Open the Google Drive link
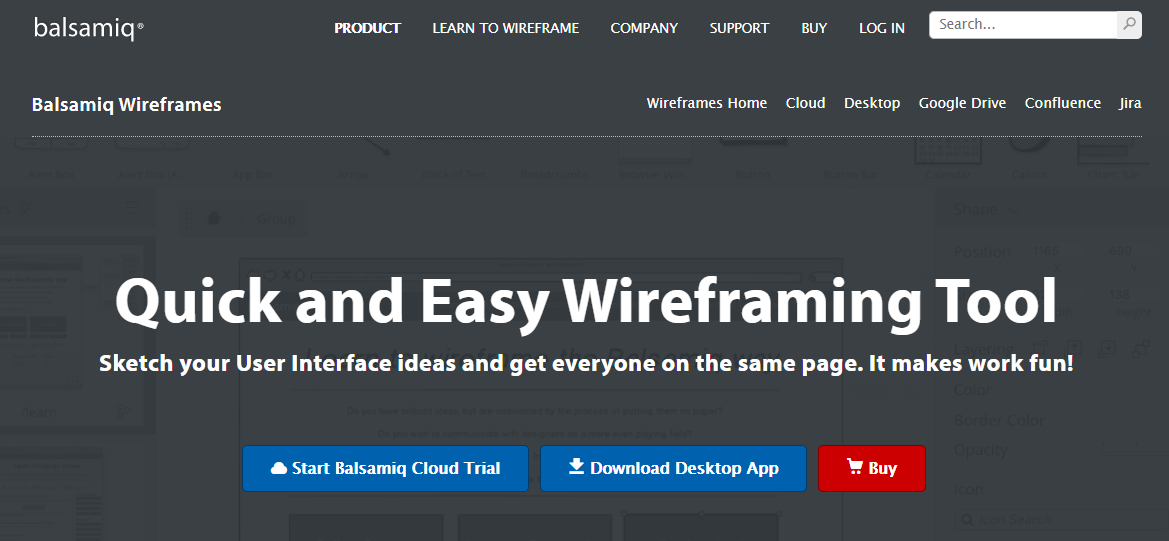 click(962, 104)
